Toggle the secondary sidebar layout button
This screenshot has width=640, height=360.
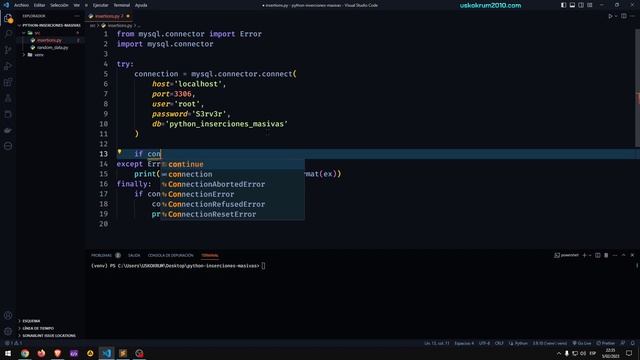click(x=581, y=5)
